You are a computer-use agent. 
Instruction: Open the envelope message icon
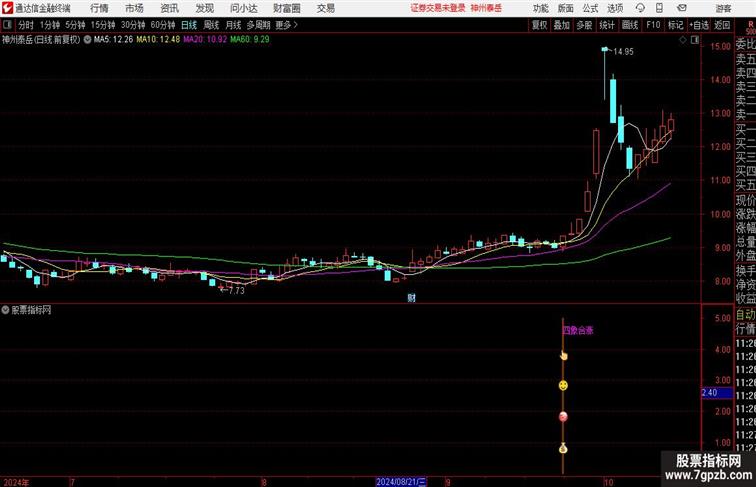point(682,8)
